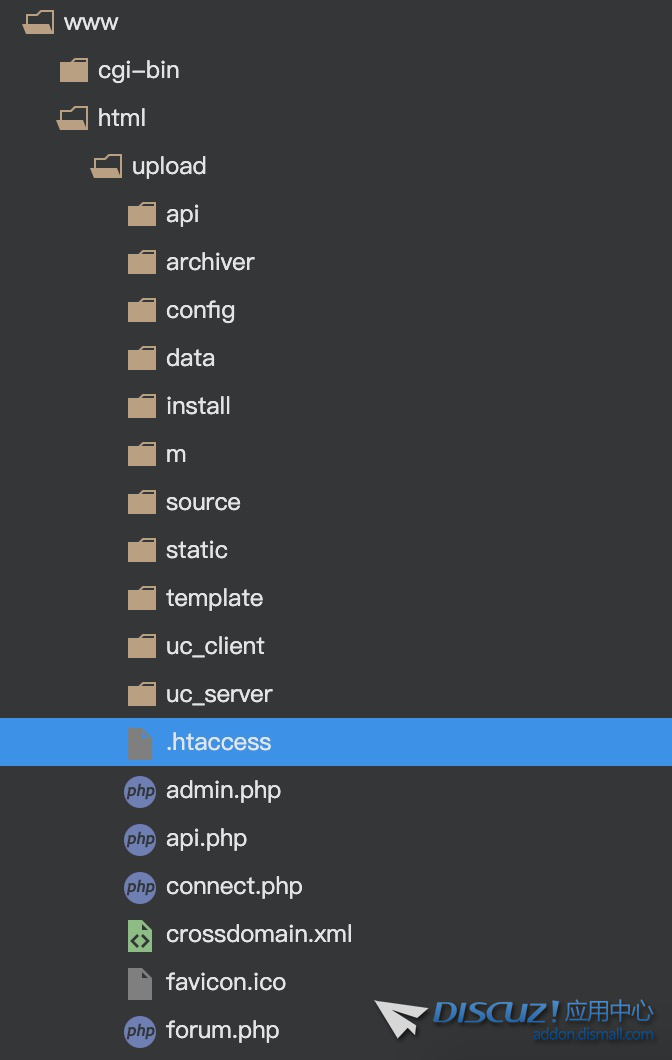Select the crossdomain.xml file name
This screenshot has width=672, height=1060.
[259, 934]
